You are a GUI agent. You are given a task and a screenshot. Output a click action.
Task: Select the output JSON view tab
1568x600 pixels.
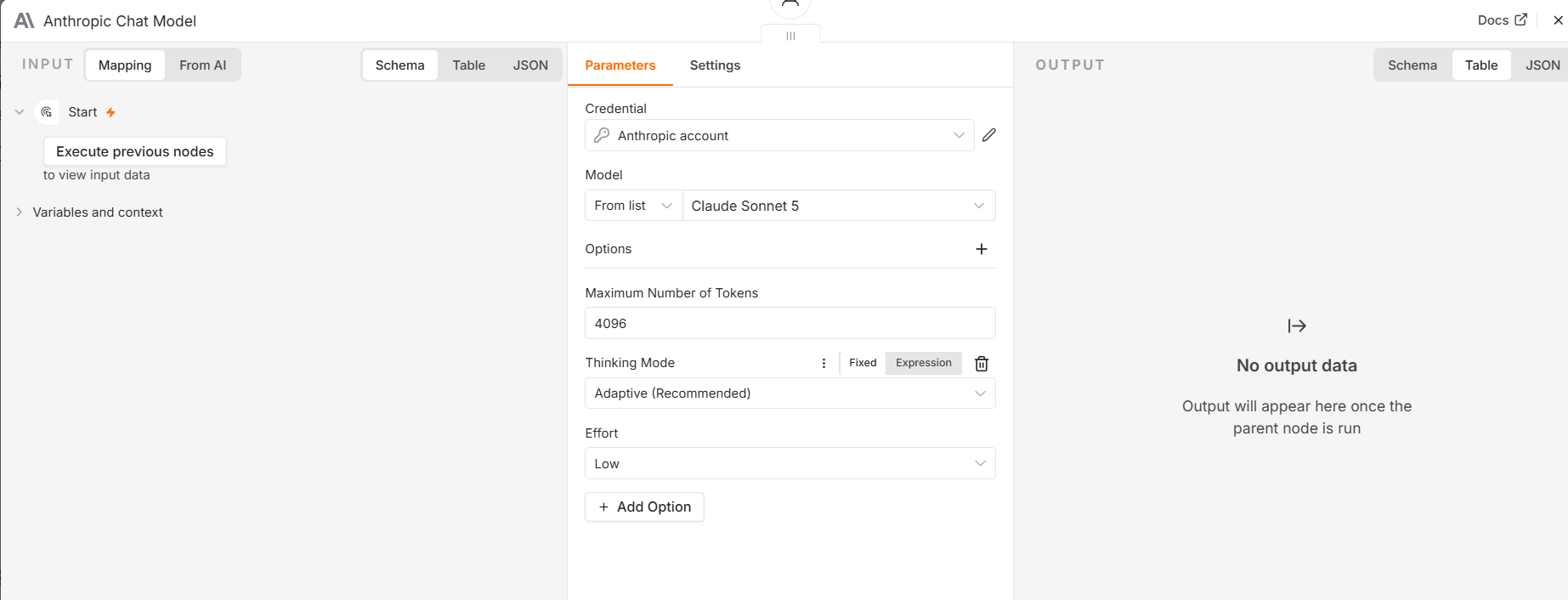[x=1543, y=65]
